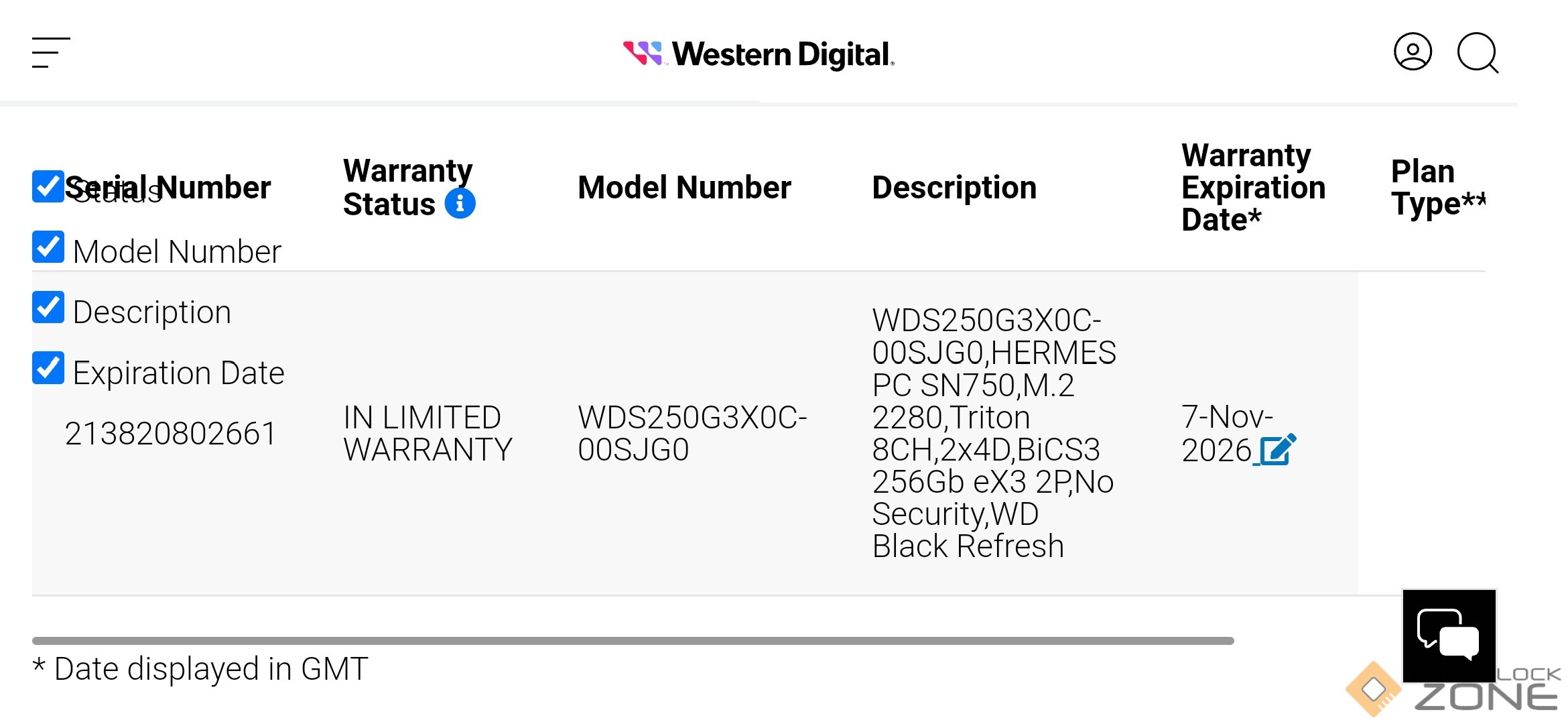The width and height of the screenshot is (1568, 724).
Task: Click the Warranty Expiration Date header
Action: [1252, 188]
